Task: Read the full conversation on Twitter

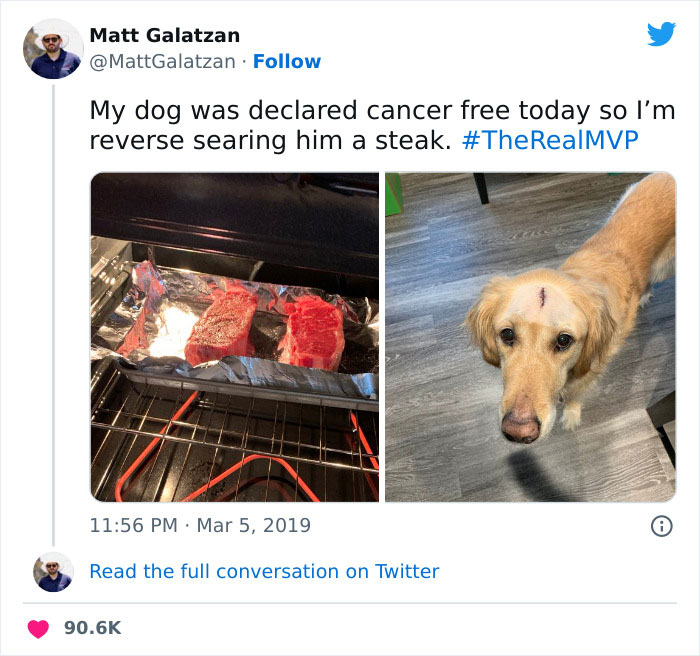Action: (264, 572)
